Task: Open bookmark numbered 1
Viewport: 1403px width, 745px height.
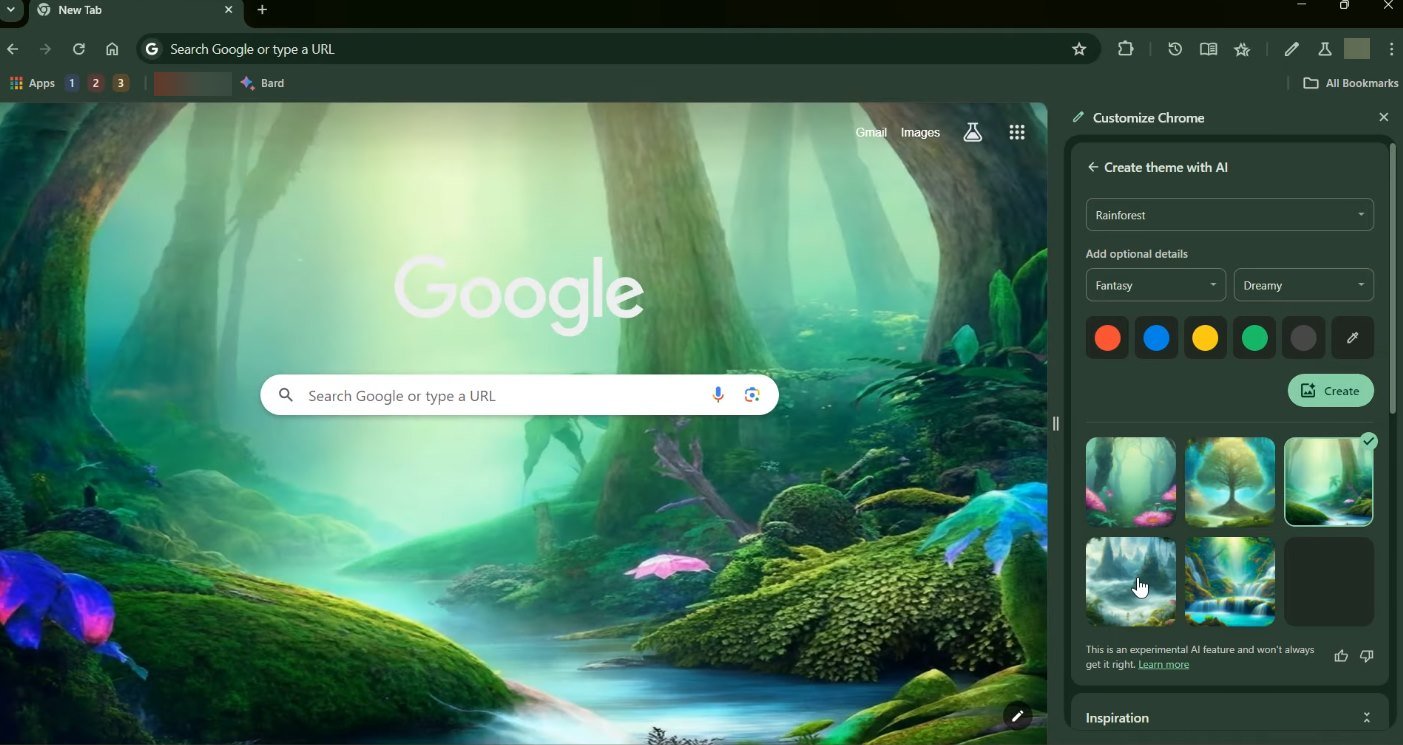Action: point(71,83)
